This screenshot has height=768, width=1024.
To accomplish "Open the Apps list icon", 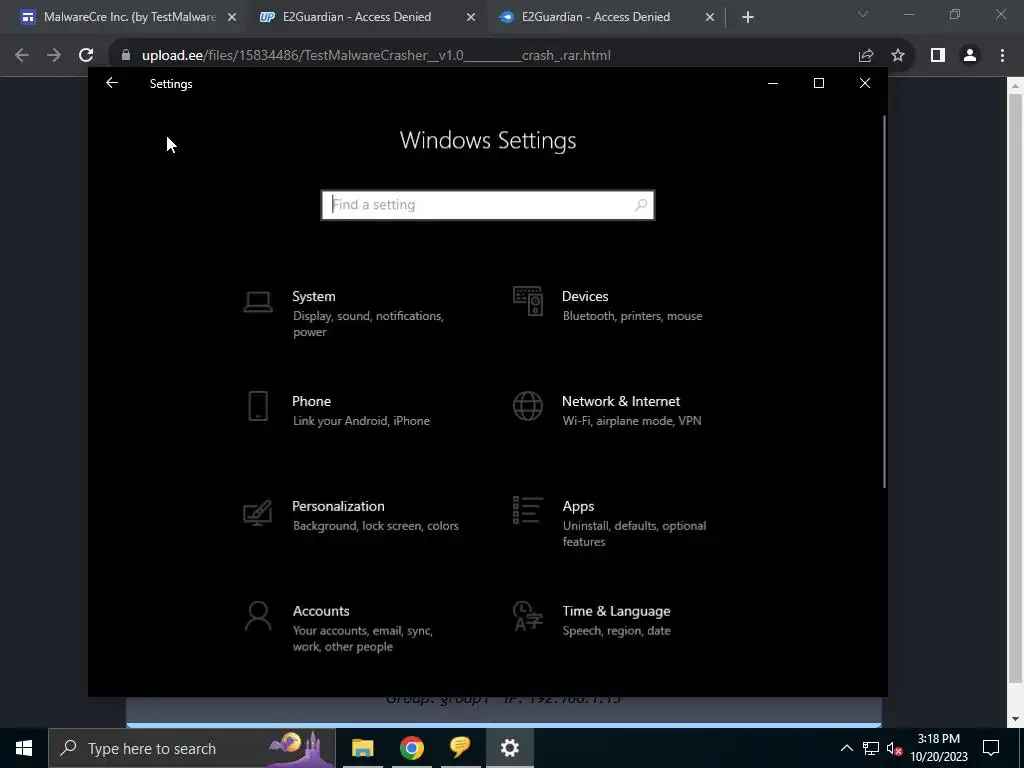I will (528, 510).
